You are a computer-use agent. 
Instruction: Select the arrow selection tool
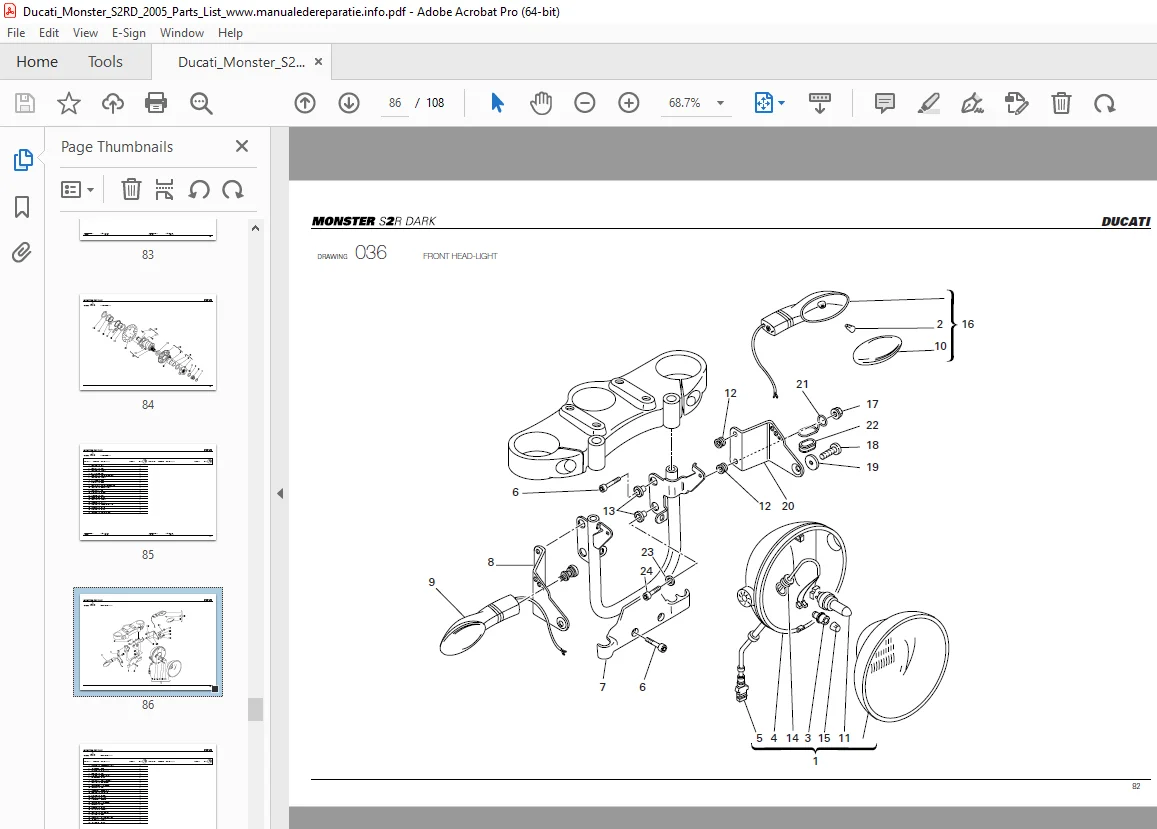click(x=497, y=103)
